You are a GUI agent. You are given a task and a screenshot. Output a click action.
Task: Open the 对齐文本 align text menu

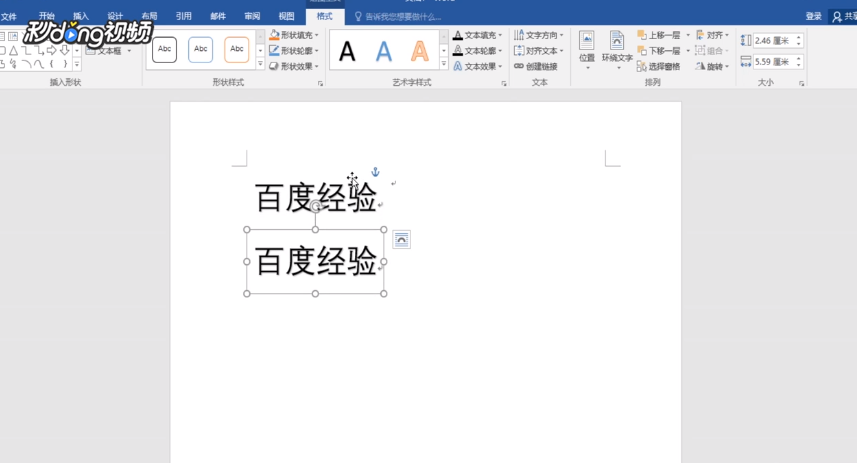pos(539,51)
